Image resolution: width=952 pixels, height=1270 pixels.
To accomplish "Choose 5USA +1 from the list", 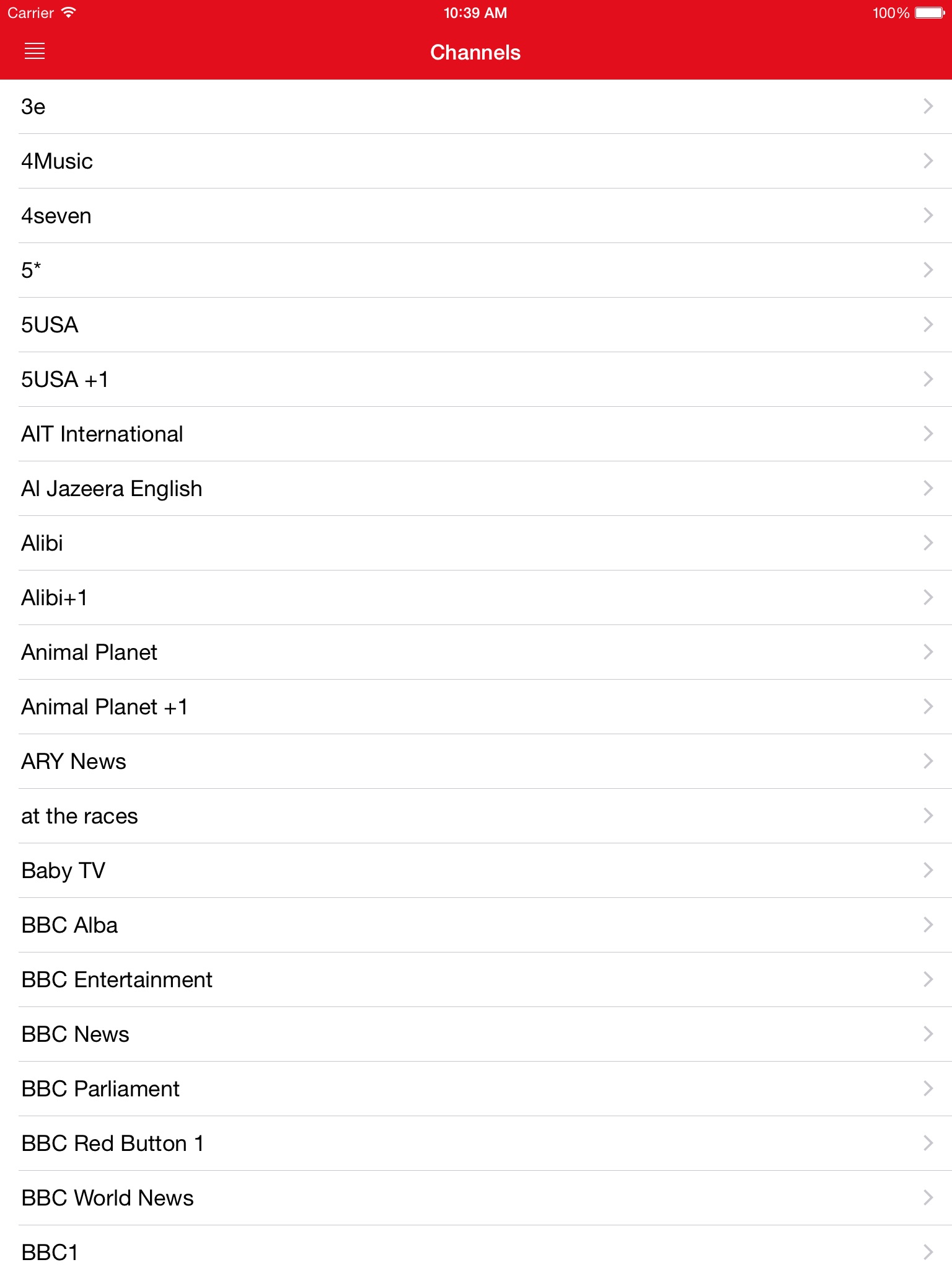I will (x=65, y=380).
